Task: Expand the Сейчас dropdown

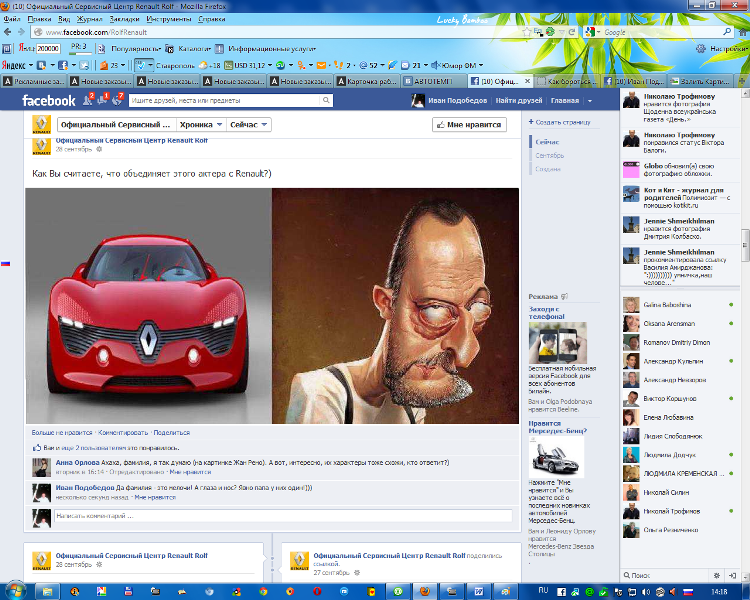Action: (249, 124)
